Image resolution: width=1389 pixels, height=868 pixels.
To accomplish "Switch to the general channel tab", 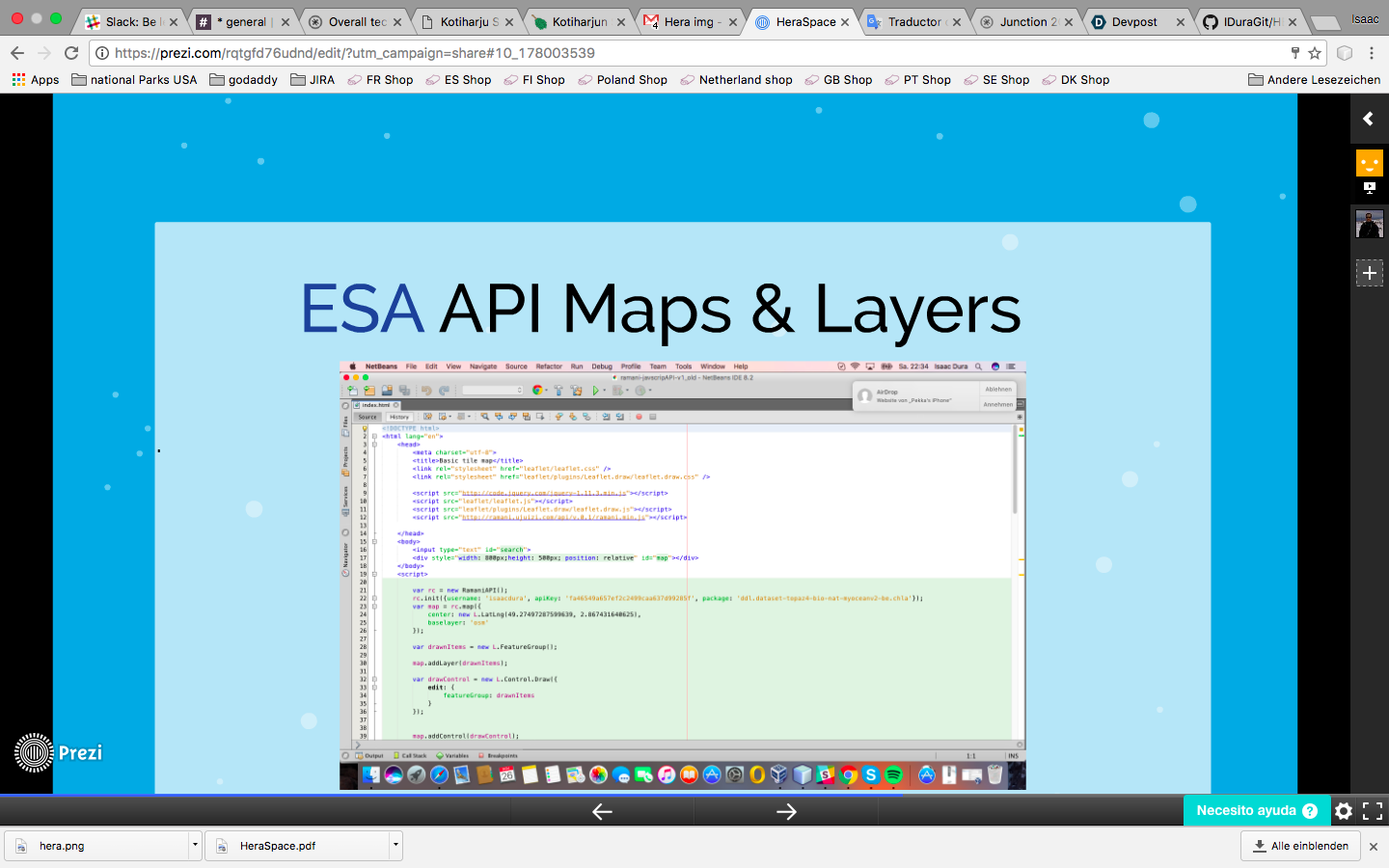I will pyautogui.click(x=241, y=21).
